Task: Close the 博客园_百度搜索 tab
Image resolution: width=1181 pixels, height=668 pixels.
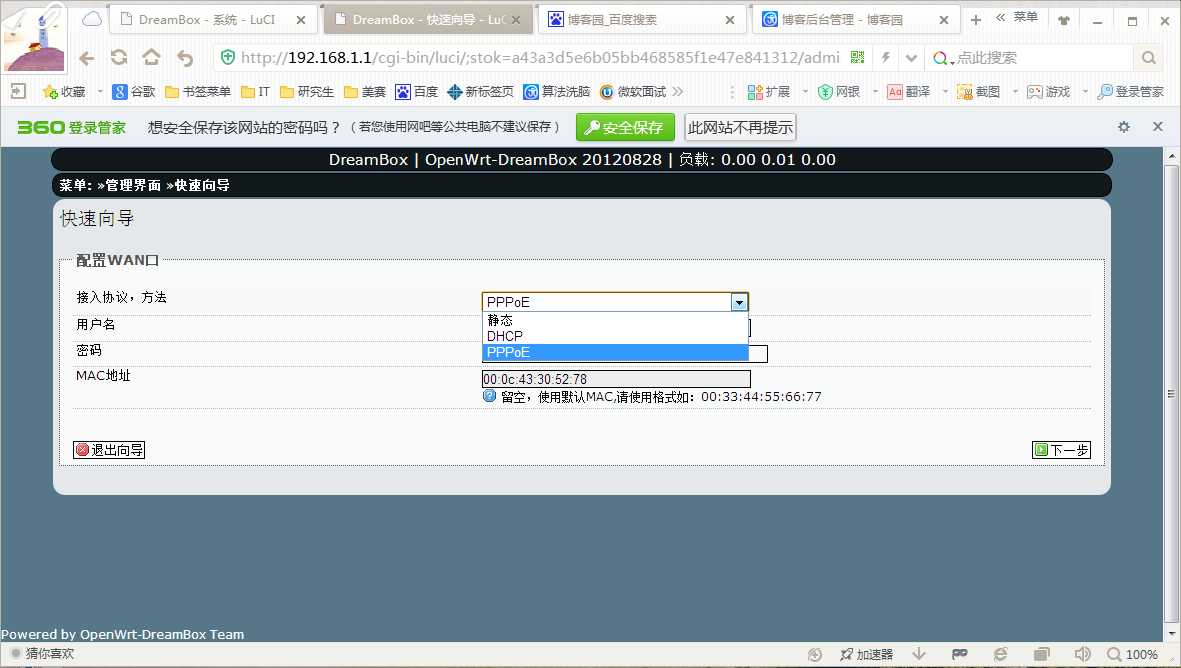Action: [730, 20]
